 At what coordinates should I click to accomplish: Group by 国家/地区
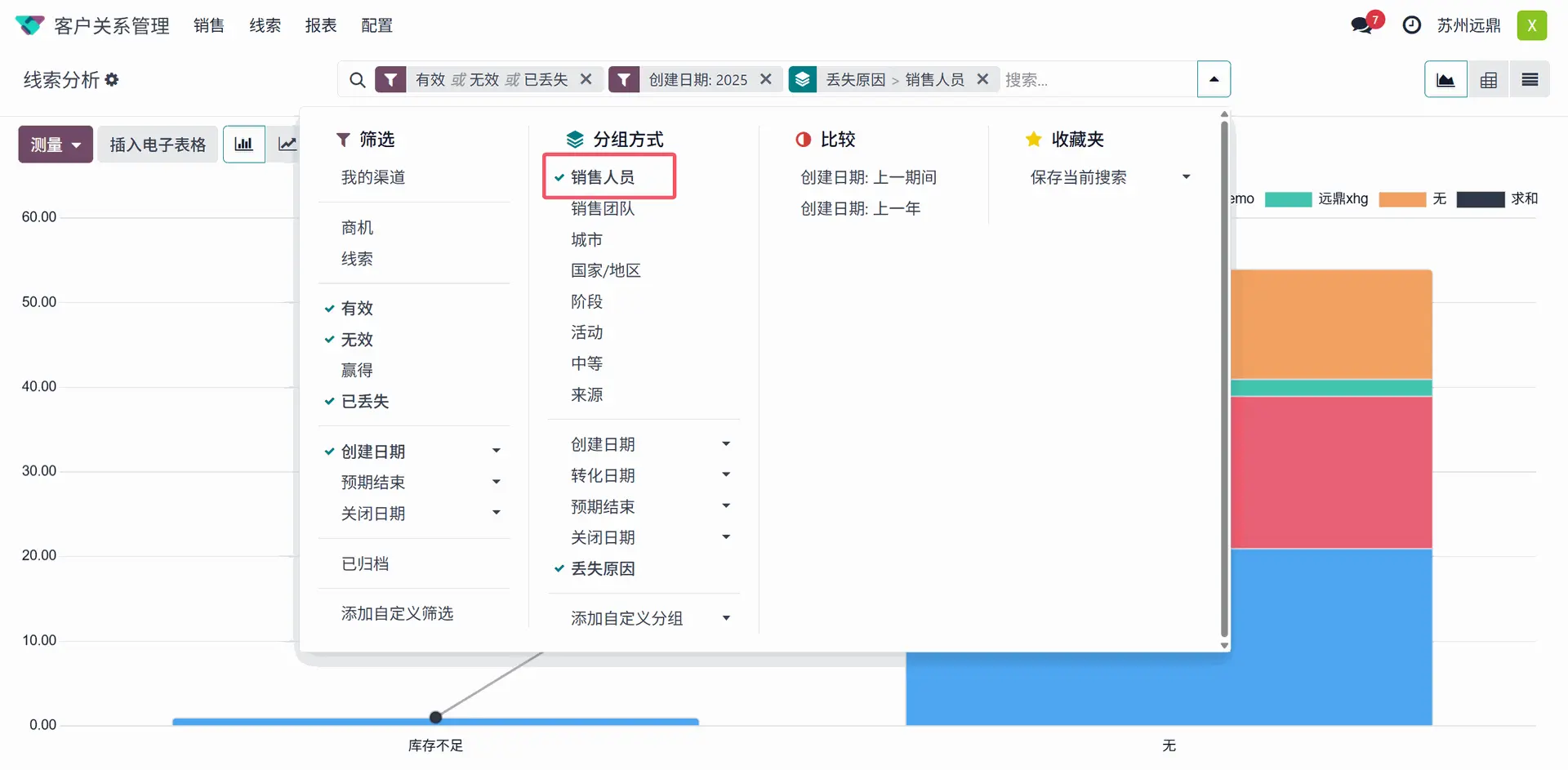click(606, 270)
